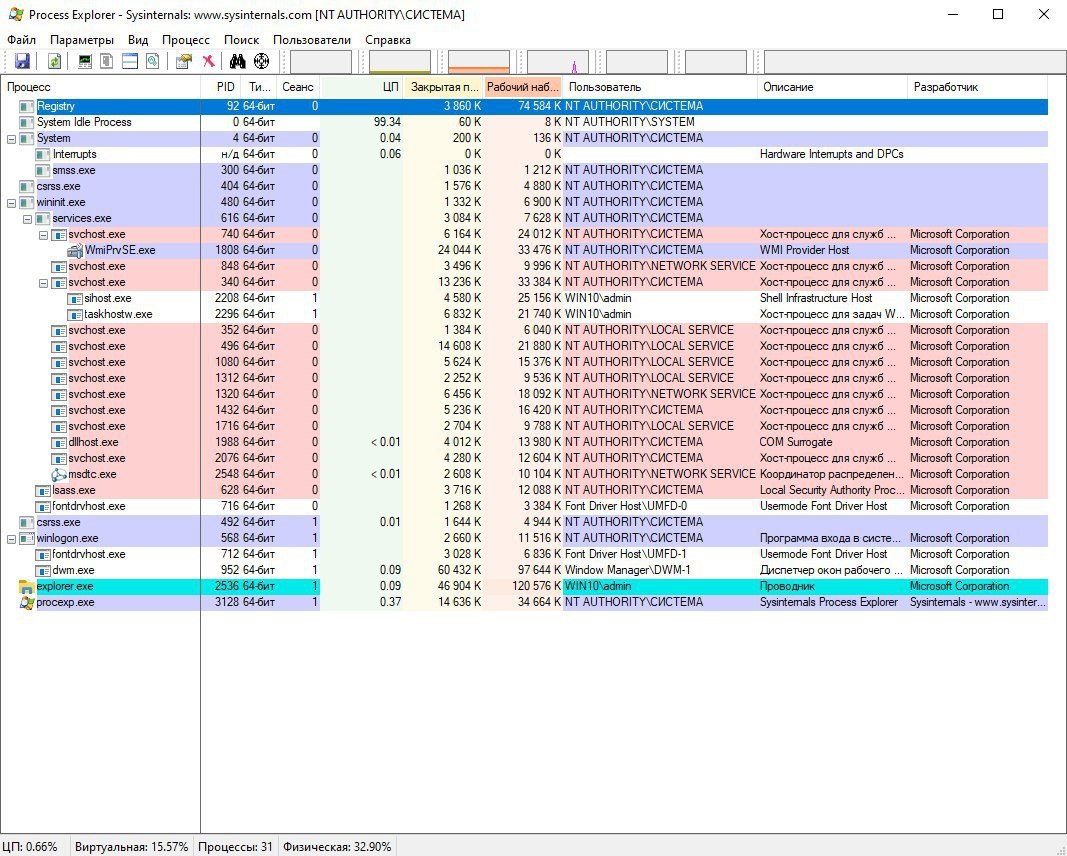Click the 'ЦП: 0.66%' status bar entry
Screen dimensions: 1067x856
(30, 846)
